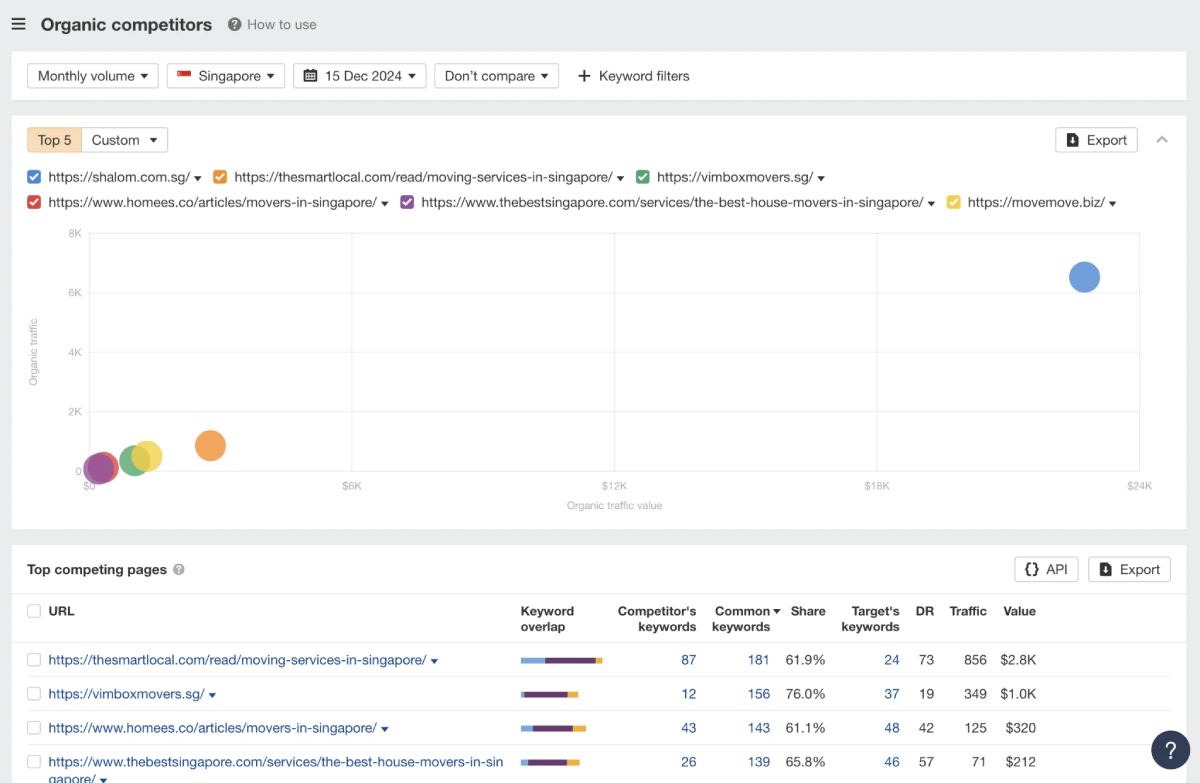This screenshot has width=1200, height=783.
Task: Check the thesmartlocal.com table row checkbox
Action: [x=34, y=660]
